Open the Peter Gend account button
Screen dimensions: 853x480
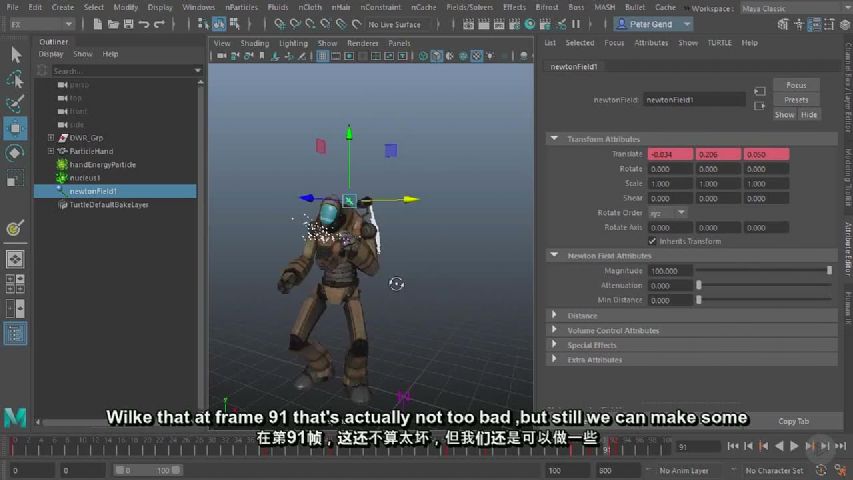[653, 24]
